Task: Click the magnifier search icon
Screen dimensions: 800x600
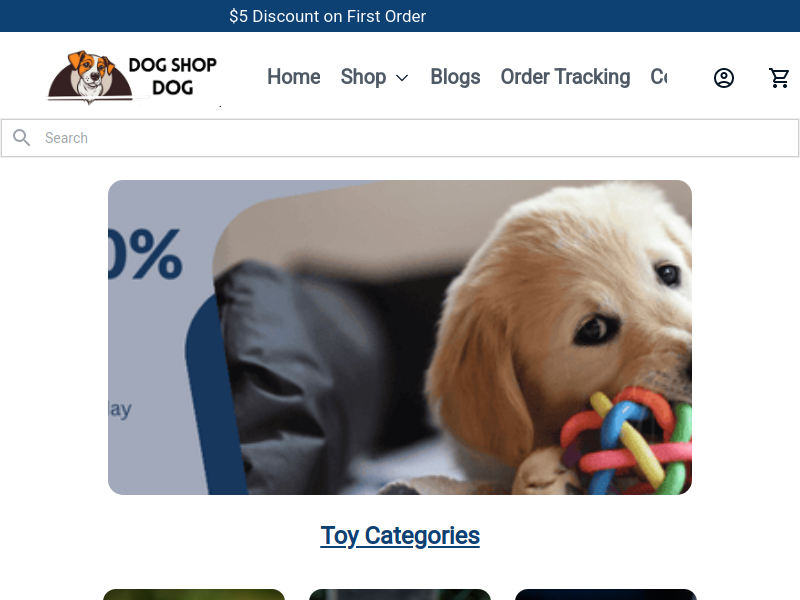Action: 21,138
